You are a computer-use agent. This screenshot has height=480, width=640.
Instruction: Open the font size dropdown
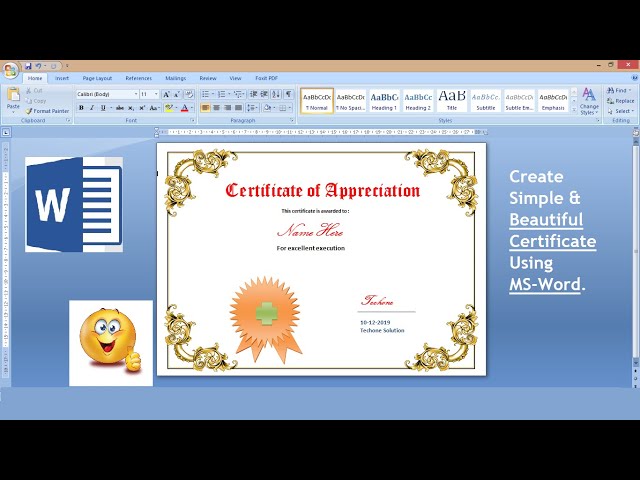[156, 94]
